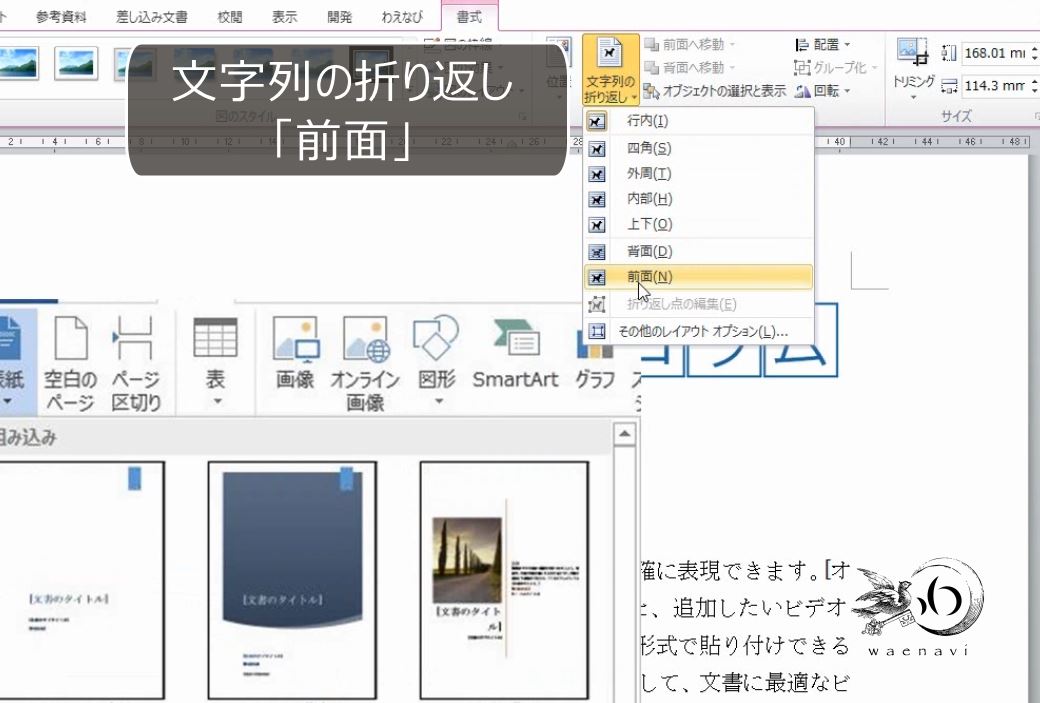
Task: Choose 前面(N) in front of text
Action: coord(698,277)
